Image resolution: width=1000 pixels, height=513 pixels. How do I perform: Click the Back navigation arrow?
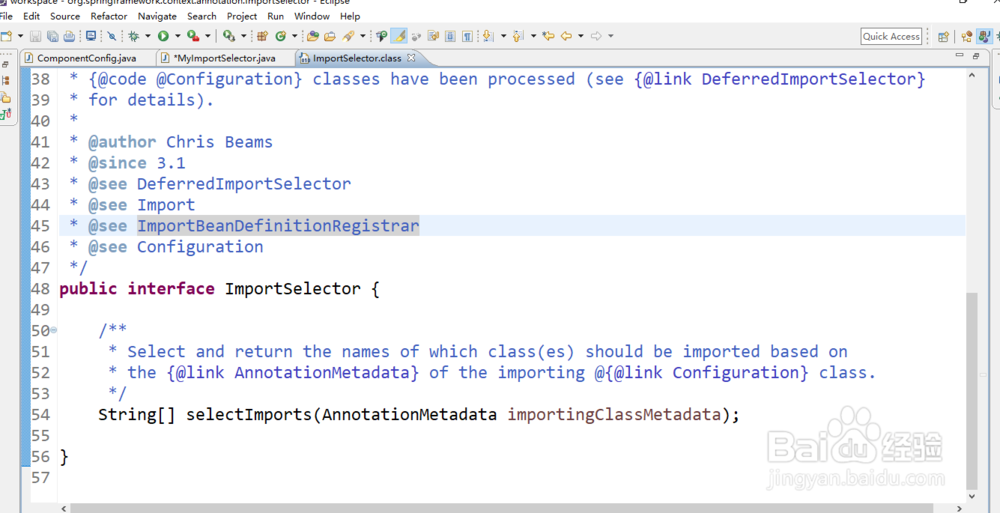(566, 36)
